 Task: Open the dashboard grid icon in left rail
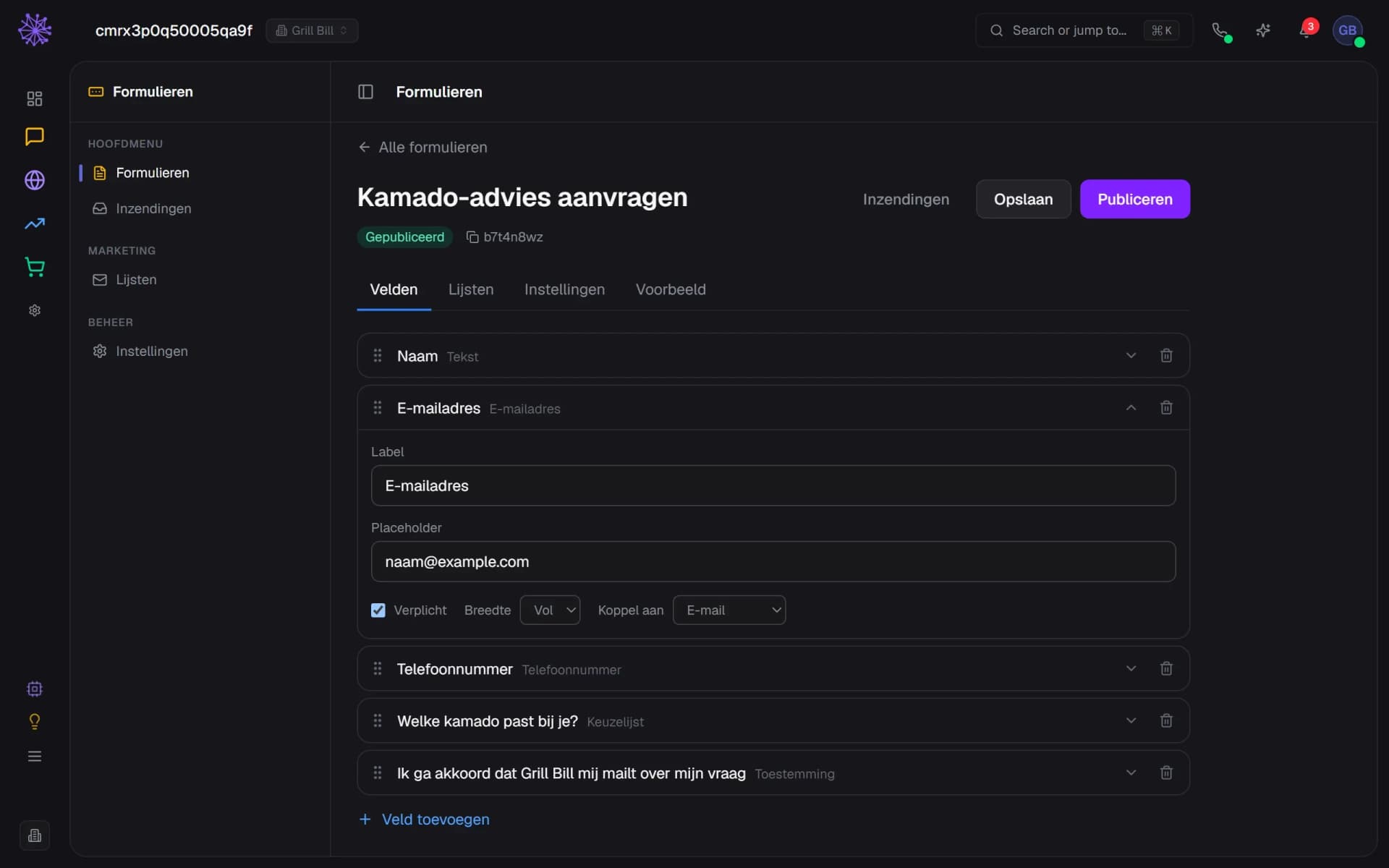coord(35,98)
